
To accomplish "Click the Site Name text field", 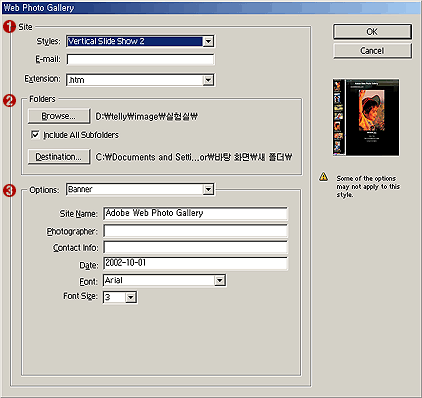I will [195, 213].
